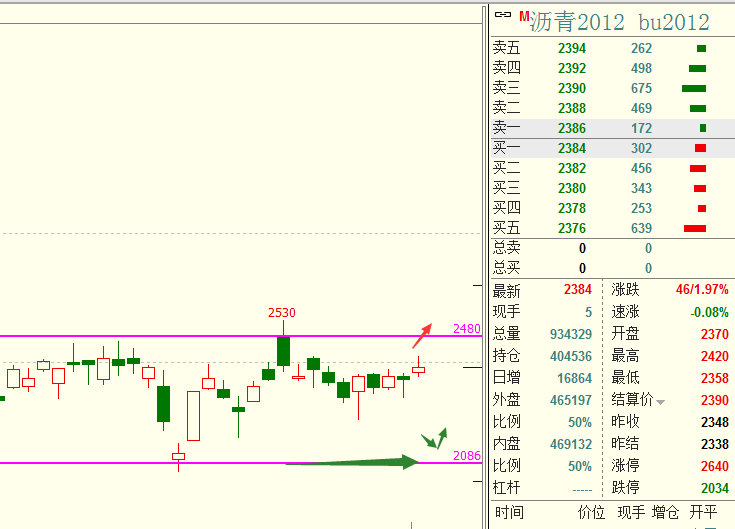
Task: Select the 买一 quote row
Action: [610, 148]
